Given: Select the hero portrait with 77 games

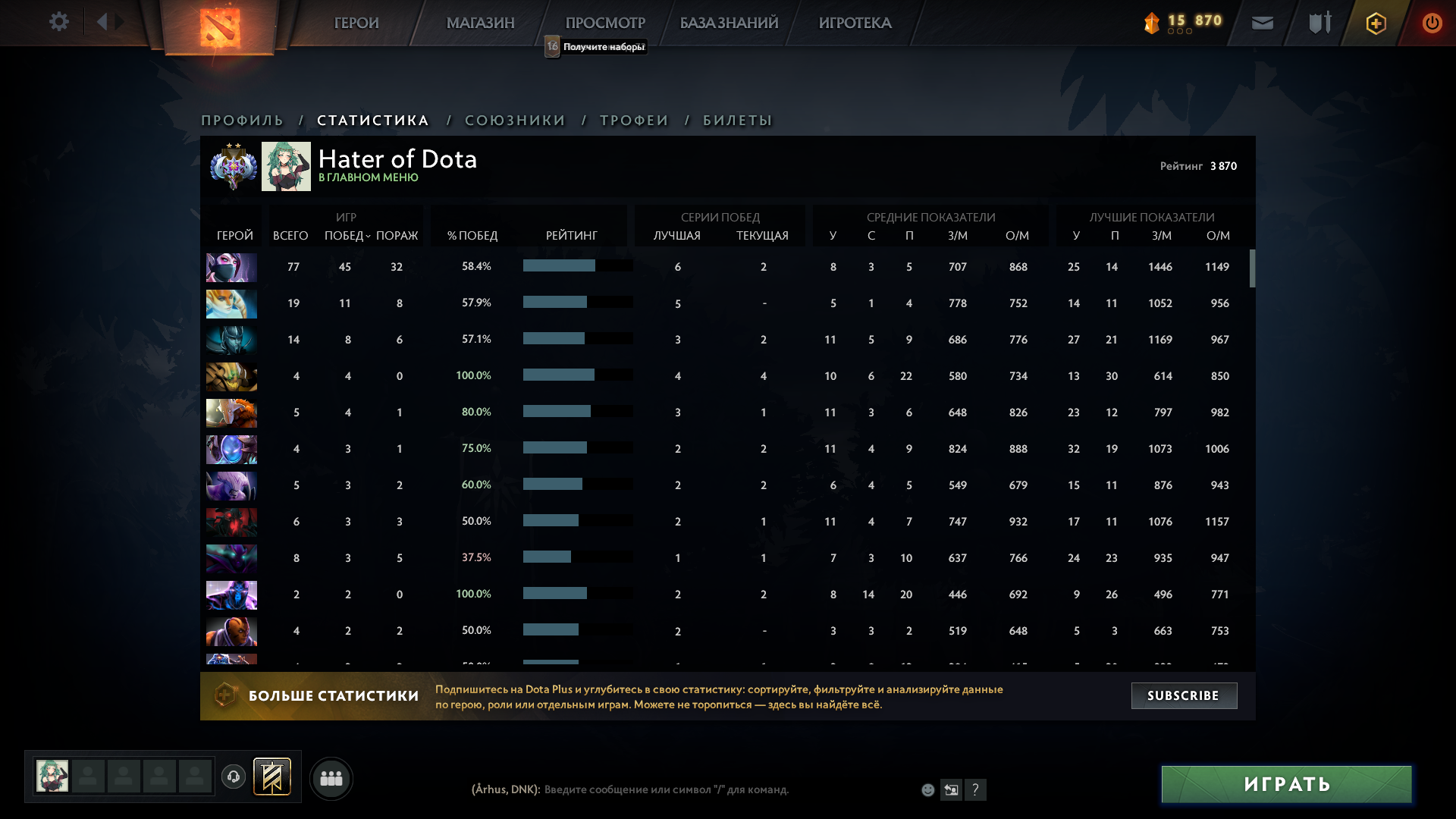Looking at the screenshot, I should [x=231, y=268].
